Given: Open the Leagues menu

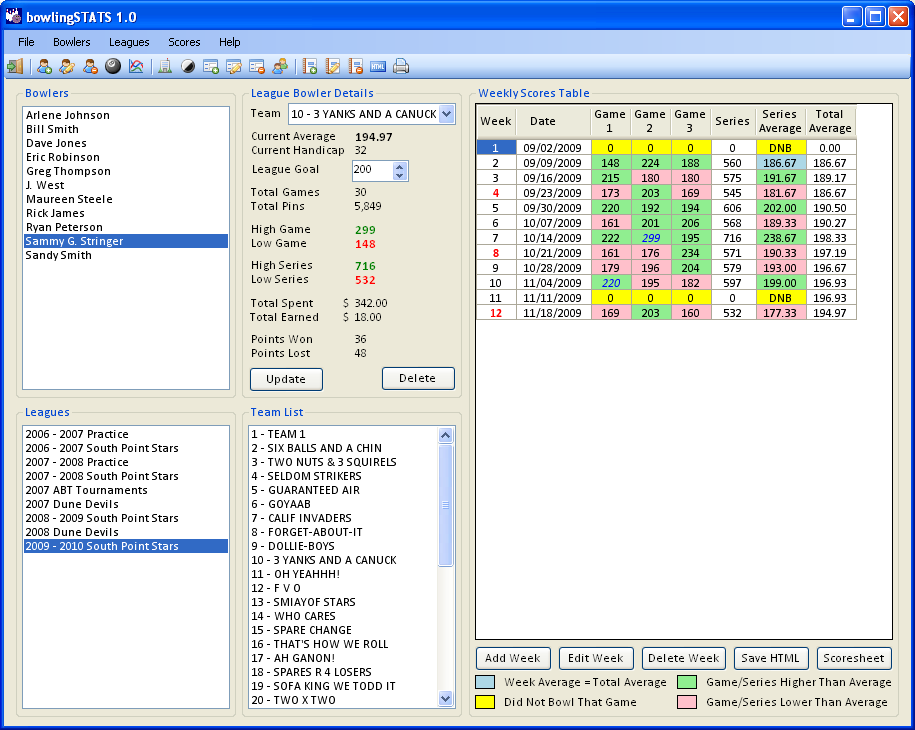Looking at the screenshot, I should 129,42.
